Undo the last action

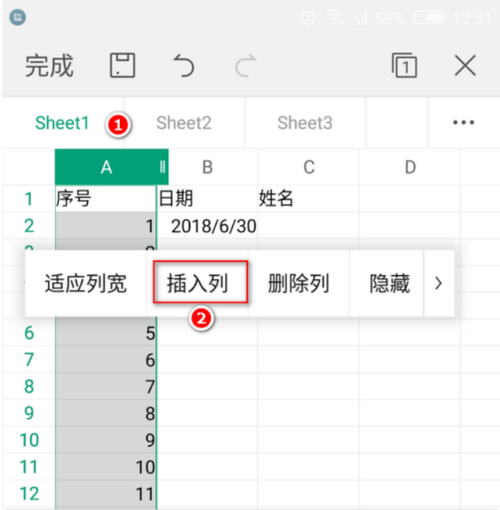coord(184,65)
